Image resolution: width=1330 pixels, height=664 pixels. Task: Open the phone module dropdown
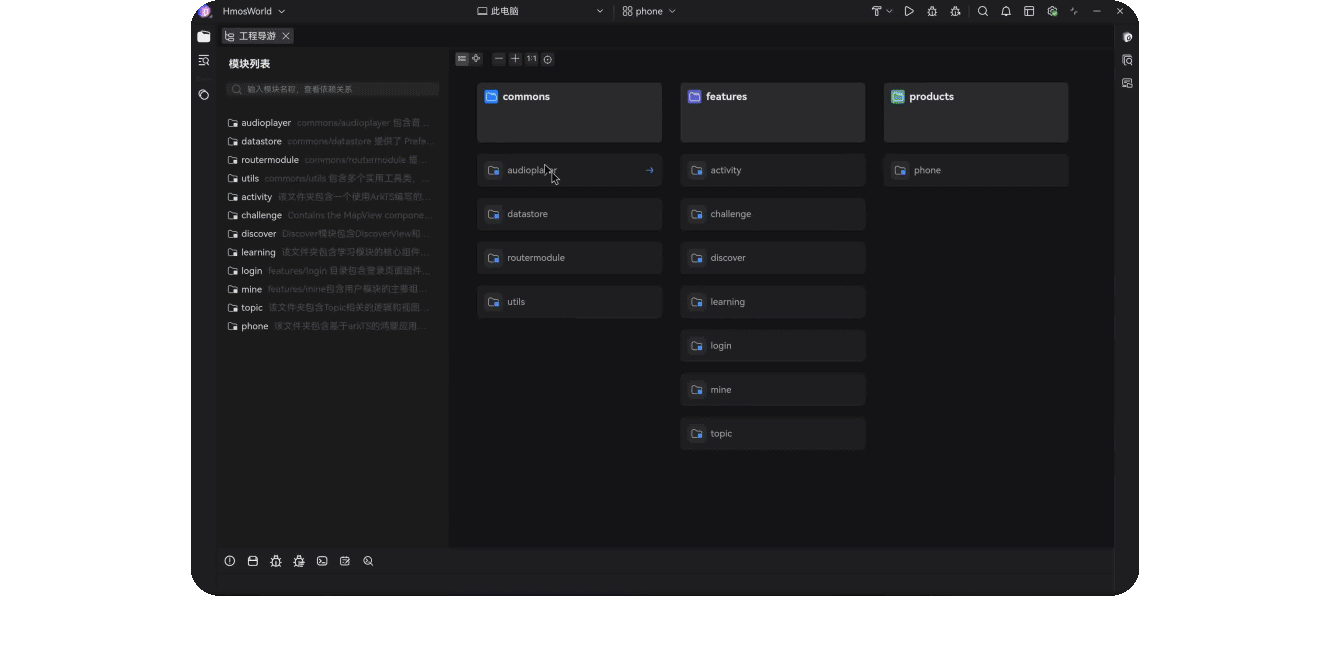(649, 11)
